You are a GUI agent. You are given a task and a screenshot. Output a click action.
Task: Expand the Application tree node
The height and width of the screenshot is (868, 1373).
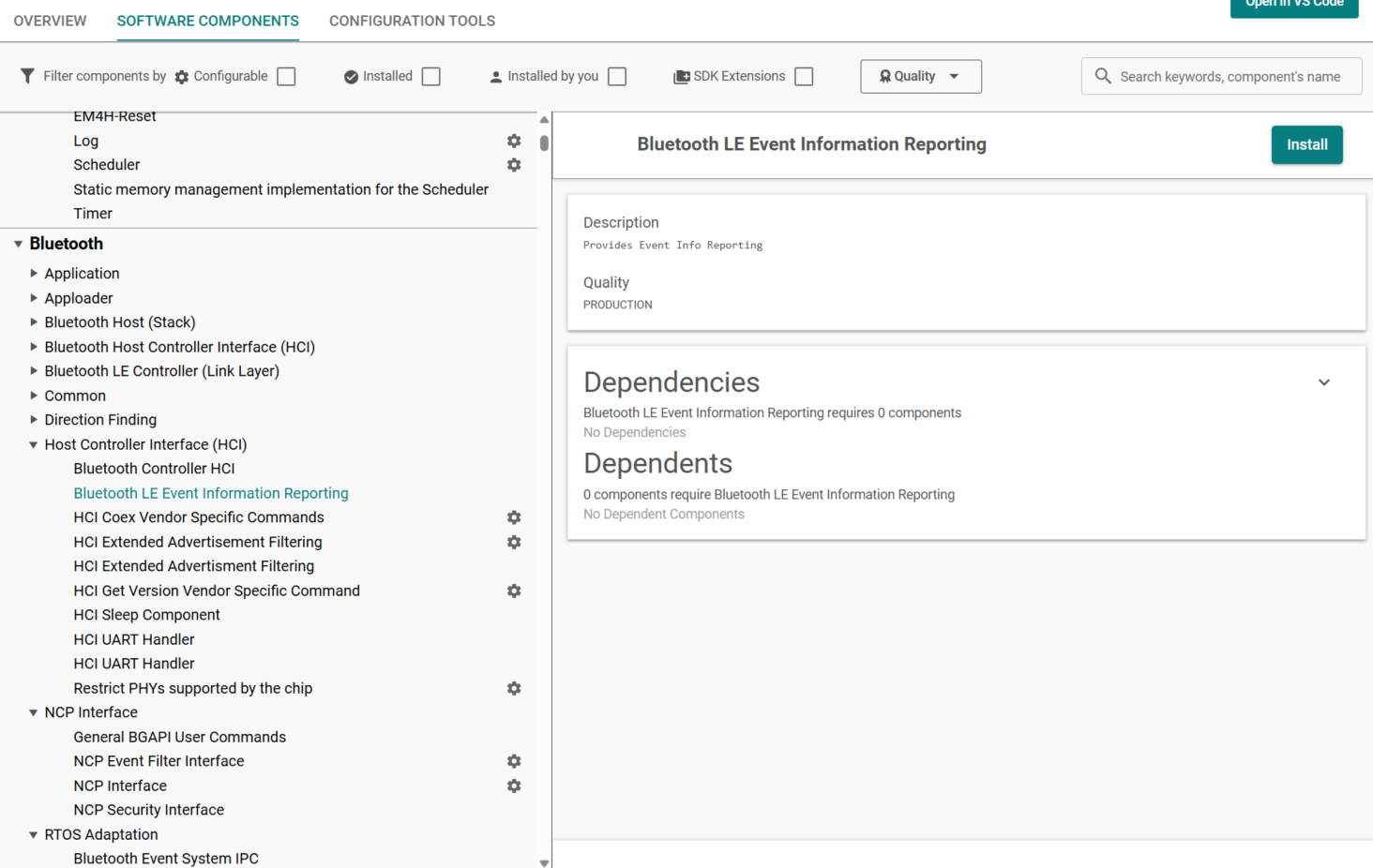click(x=34, y=273)
